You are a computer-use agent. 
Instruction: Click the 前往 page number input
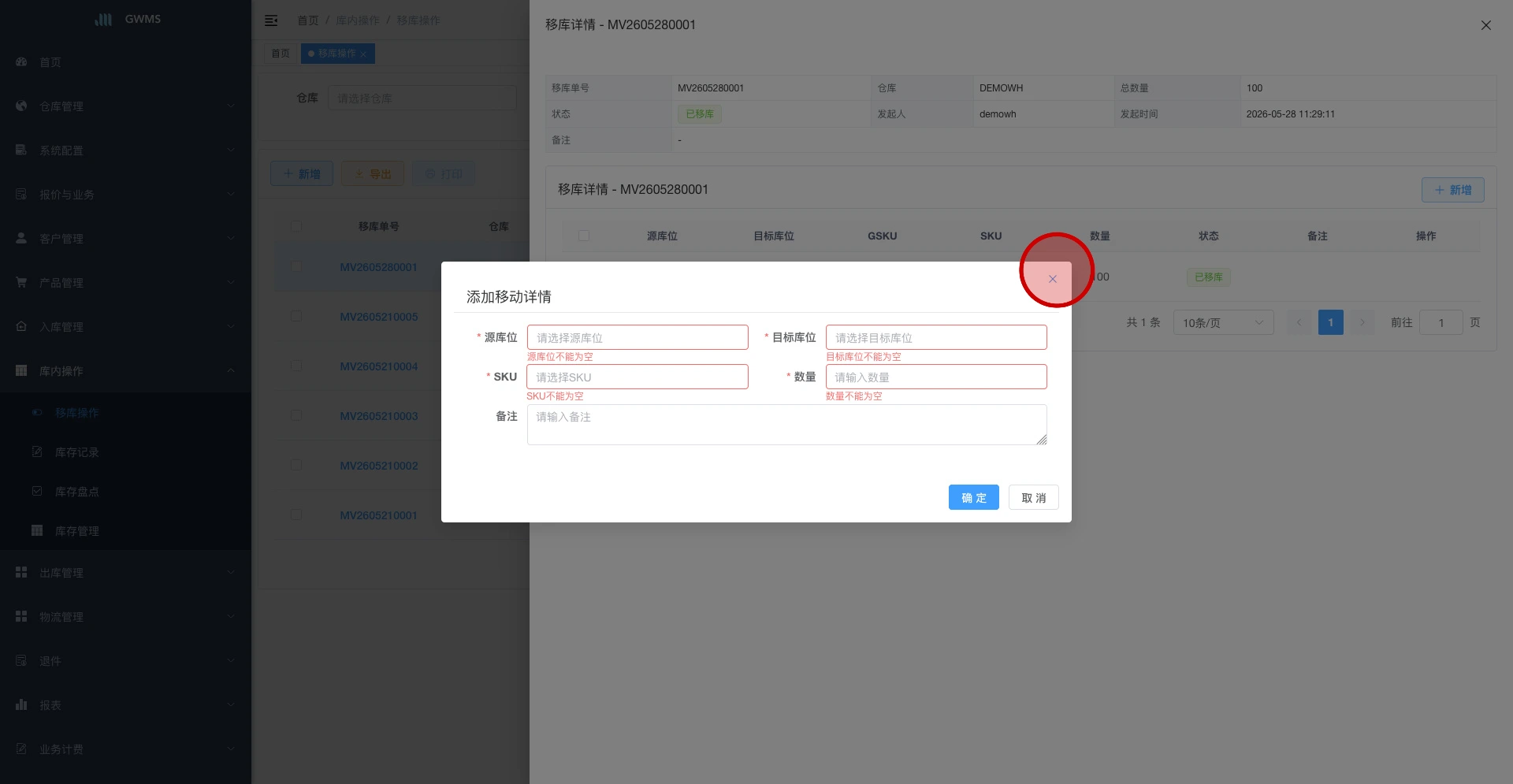pos(1441,322)
